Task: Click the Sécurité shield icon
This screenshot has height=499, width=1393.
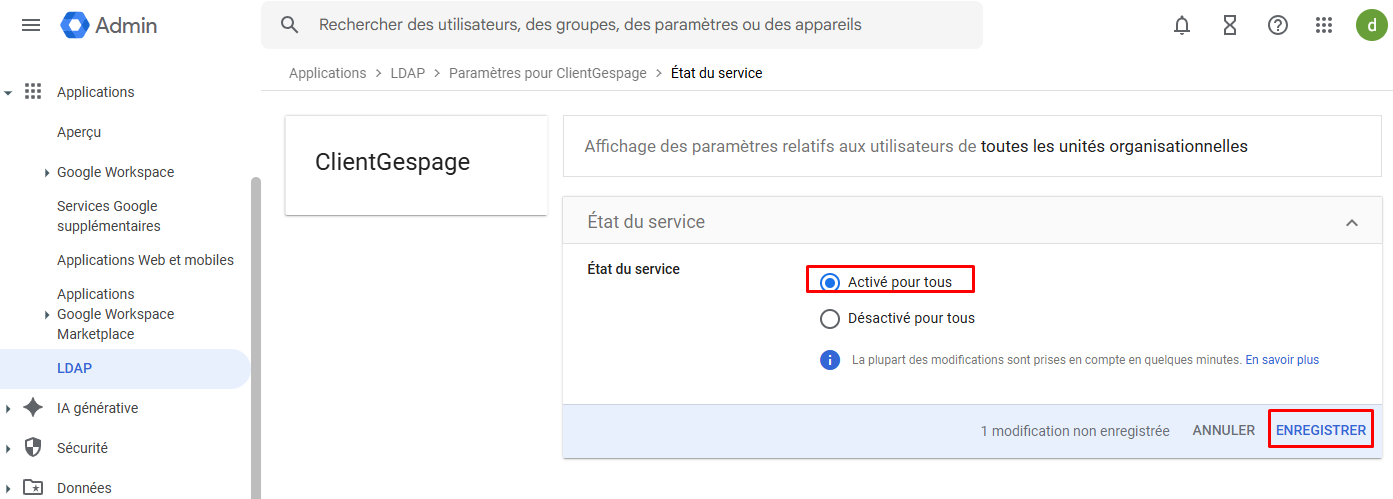Action: click(33, 448)
